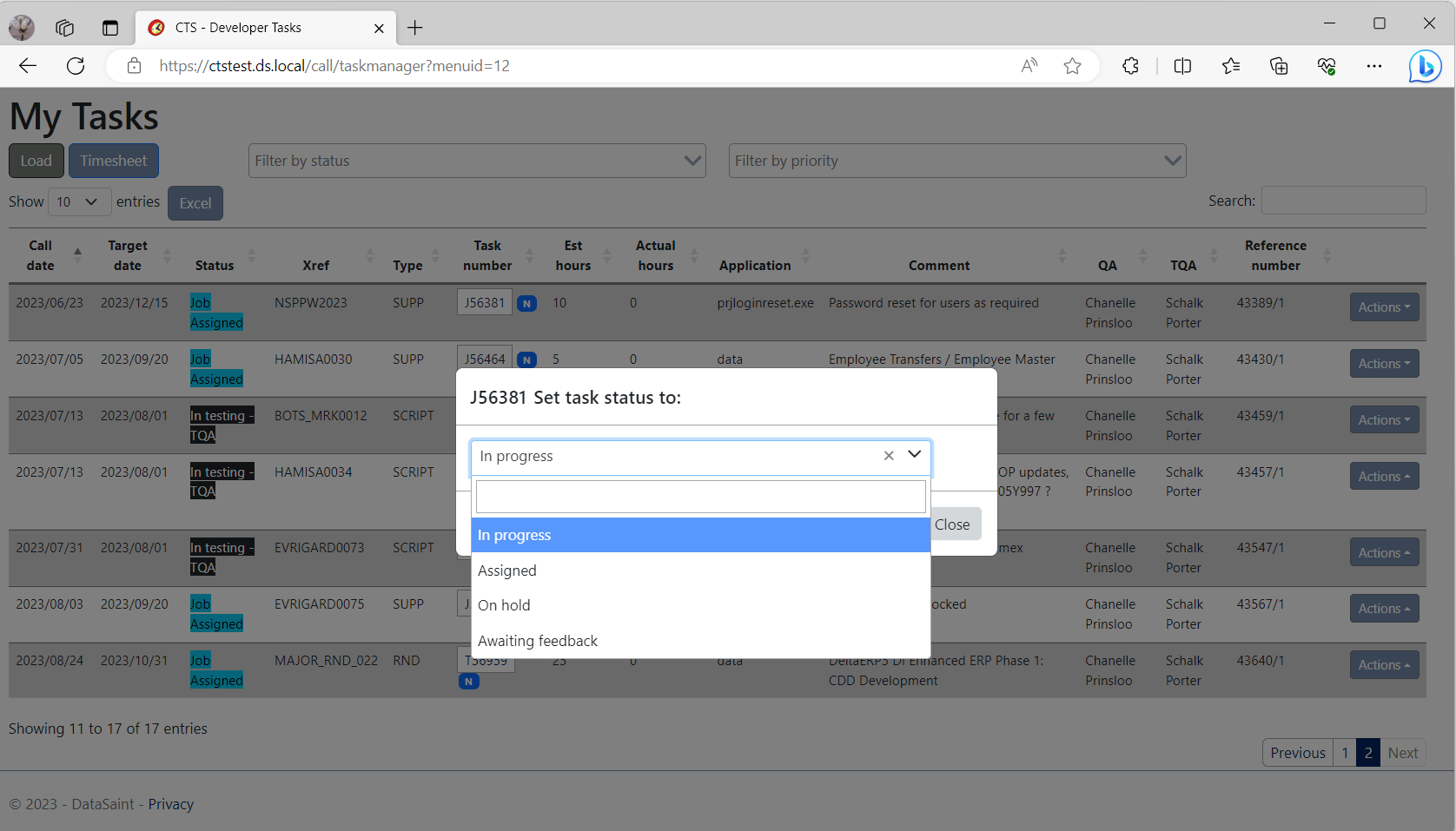The image size is (1456, 831).
Task: Toggle split screen icon
Action: tap(1182, 66)
